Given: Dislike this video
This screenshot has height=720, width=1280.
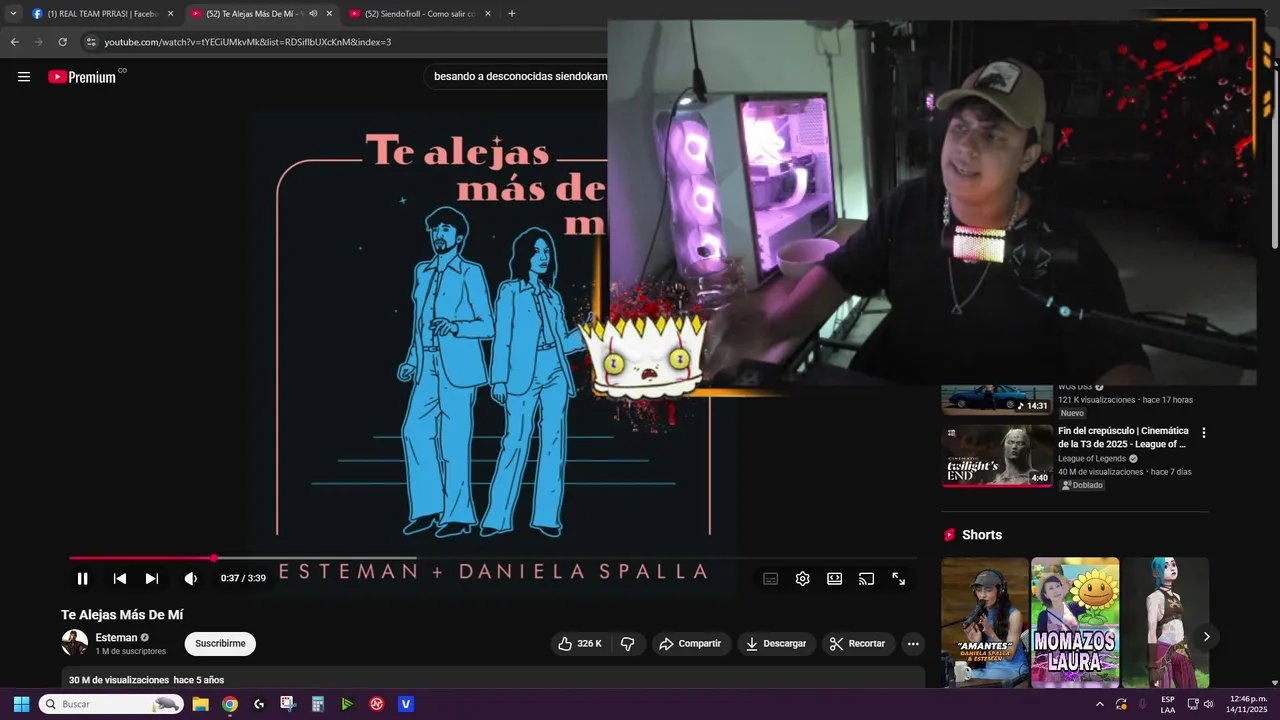Looking at the screenshot, I should pyautogui.click(x=628, y=644).
